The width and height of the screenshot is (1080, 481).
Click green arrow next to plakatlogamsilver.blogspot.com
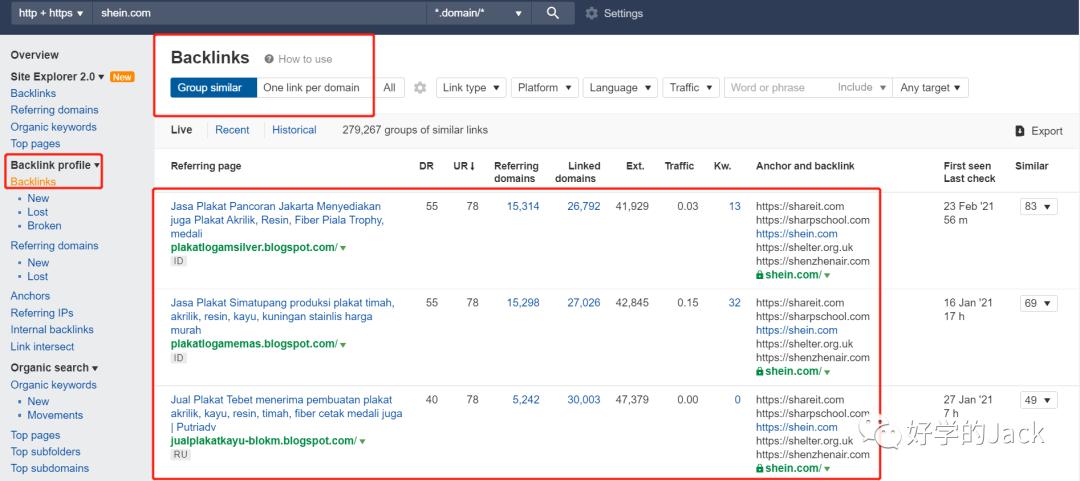(x=343, y=248)
